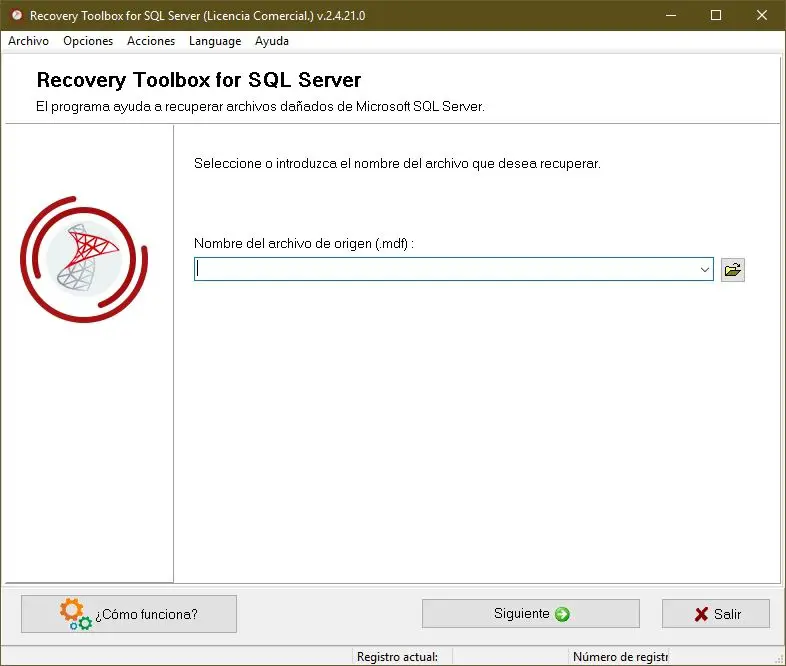This screenshot has width=786, height=666.
Task: Click the SQL Server recovery logo
Action: pyautogui.click(x=84, y=260)
